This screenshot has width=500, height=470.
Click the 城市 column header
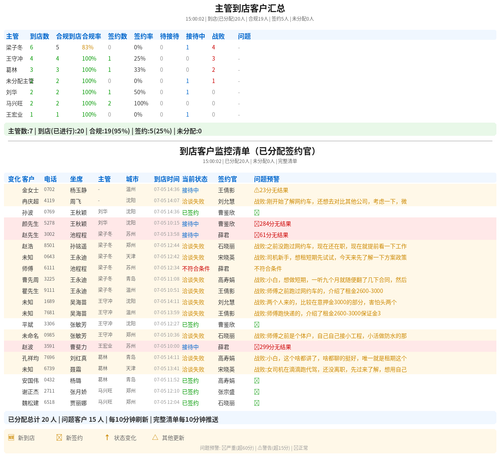pyautogui.click(x=132, y=179)
